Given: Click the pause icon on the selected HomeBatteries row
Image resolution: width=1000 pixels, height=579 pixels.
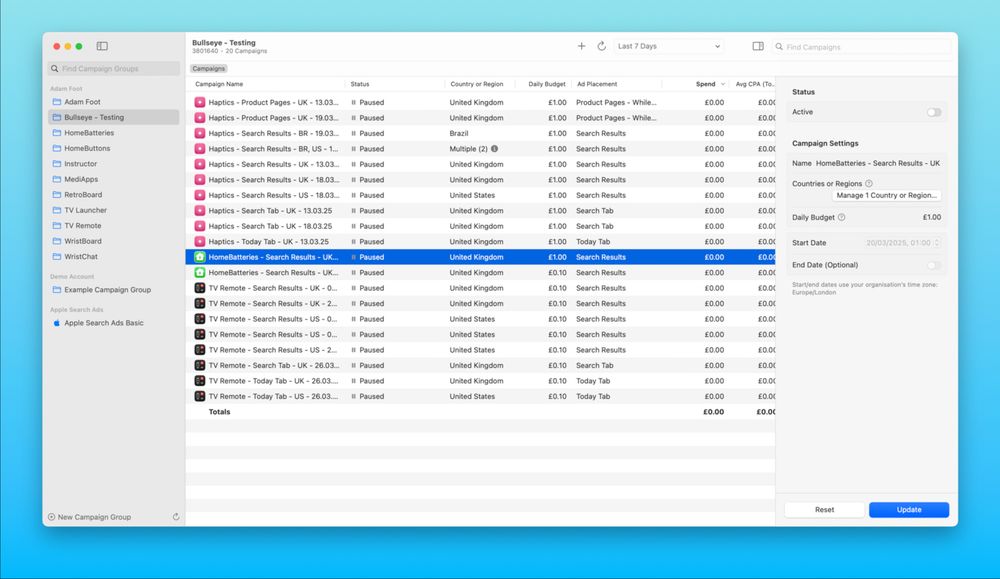Looking at the screenshot, I should click(353, 257).
